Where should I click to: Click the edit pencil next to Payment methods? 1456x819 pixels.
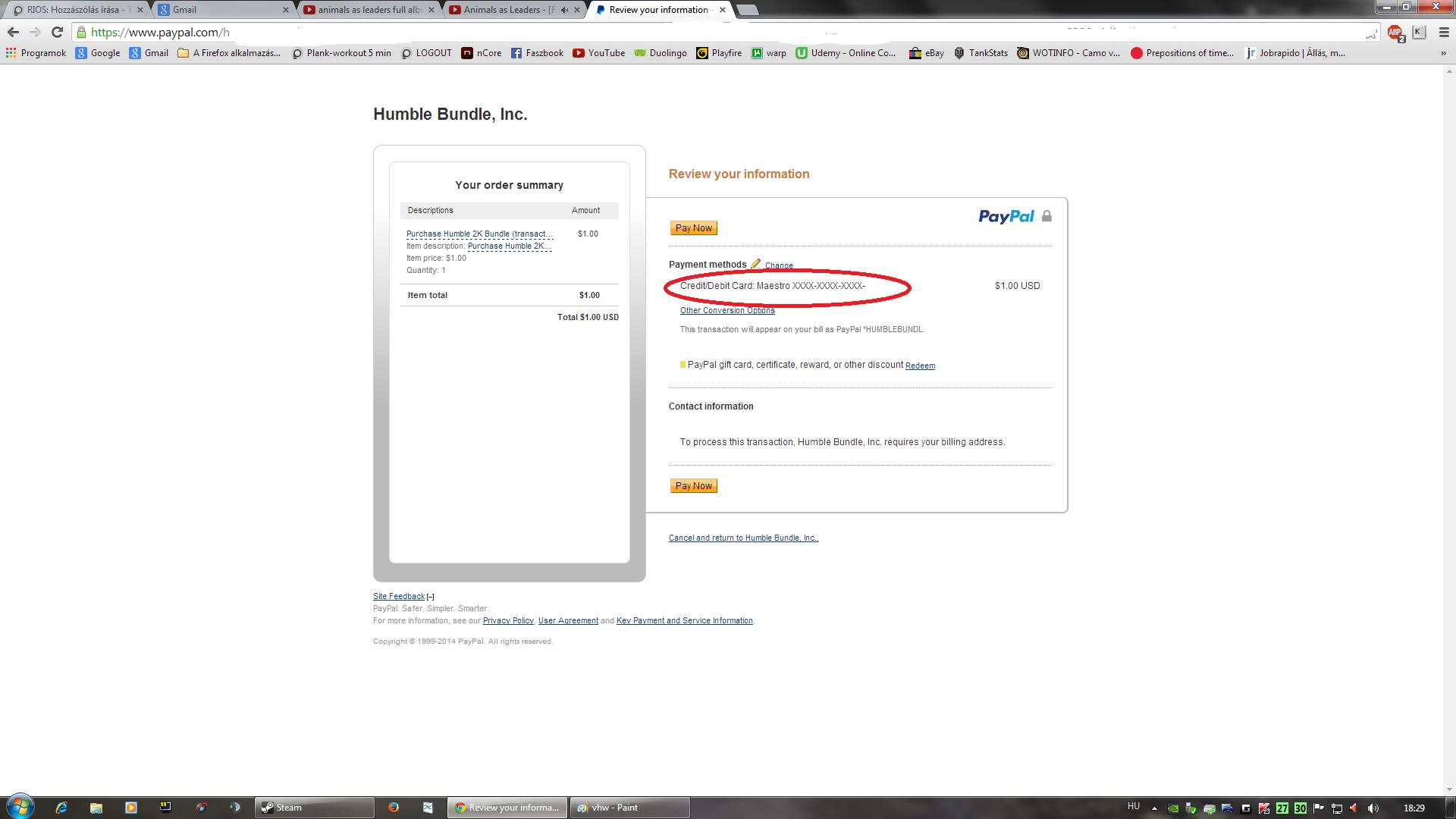pyautogui.click(x=755, y=264)
